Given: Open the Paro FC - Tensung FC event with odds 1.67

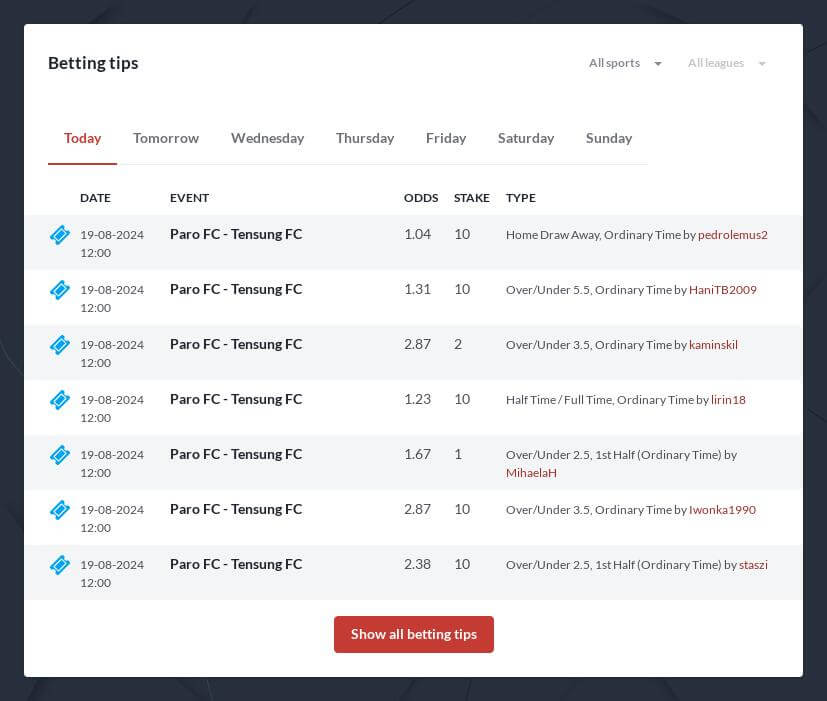Looking at the screenshot, I should click(x=236, y=454).
